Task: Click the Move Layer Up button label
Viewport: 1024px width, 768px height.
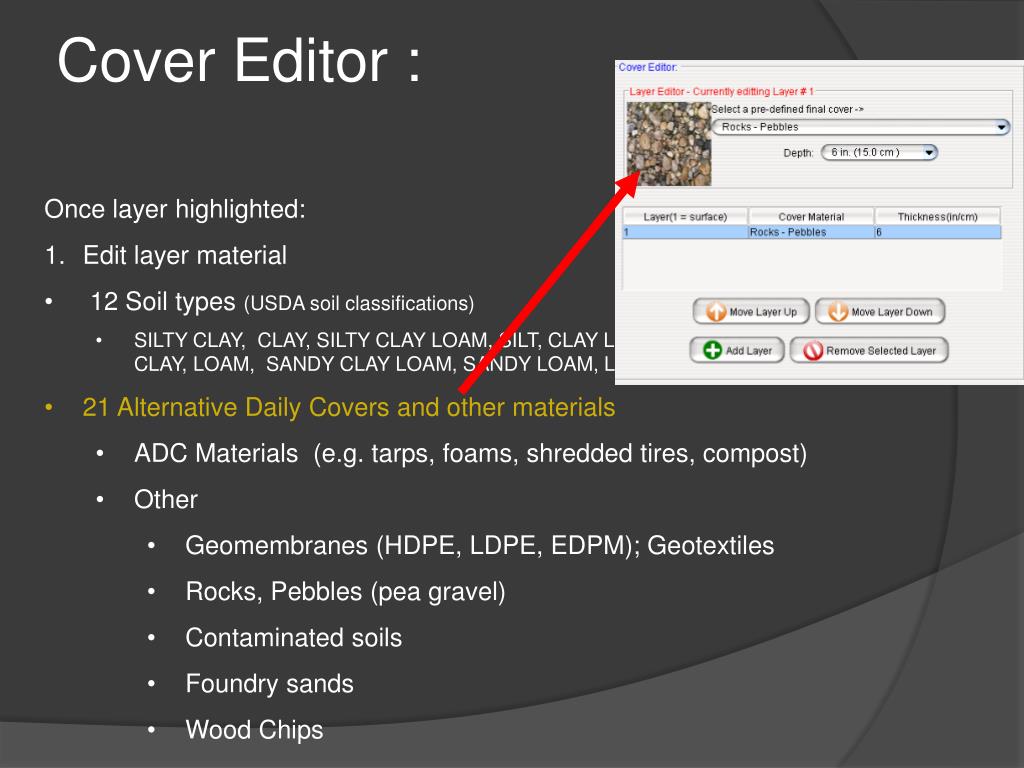Action: click(763, 312)
